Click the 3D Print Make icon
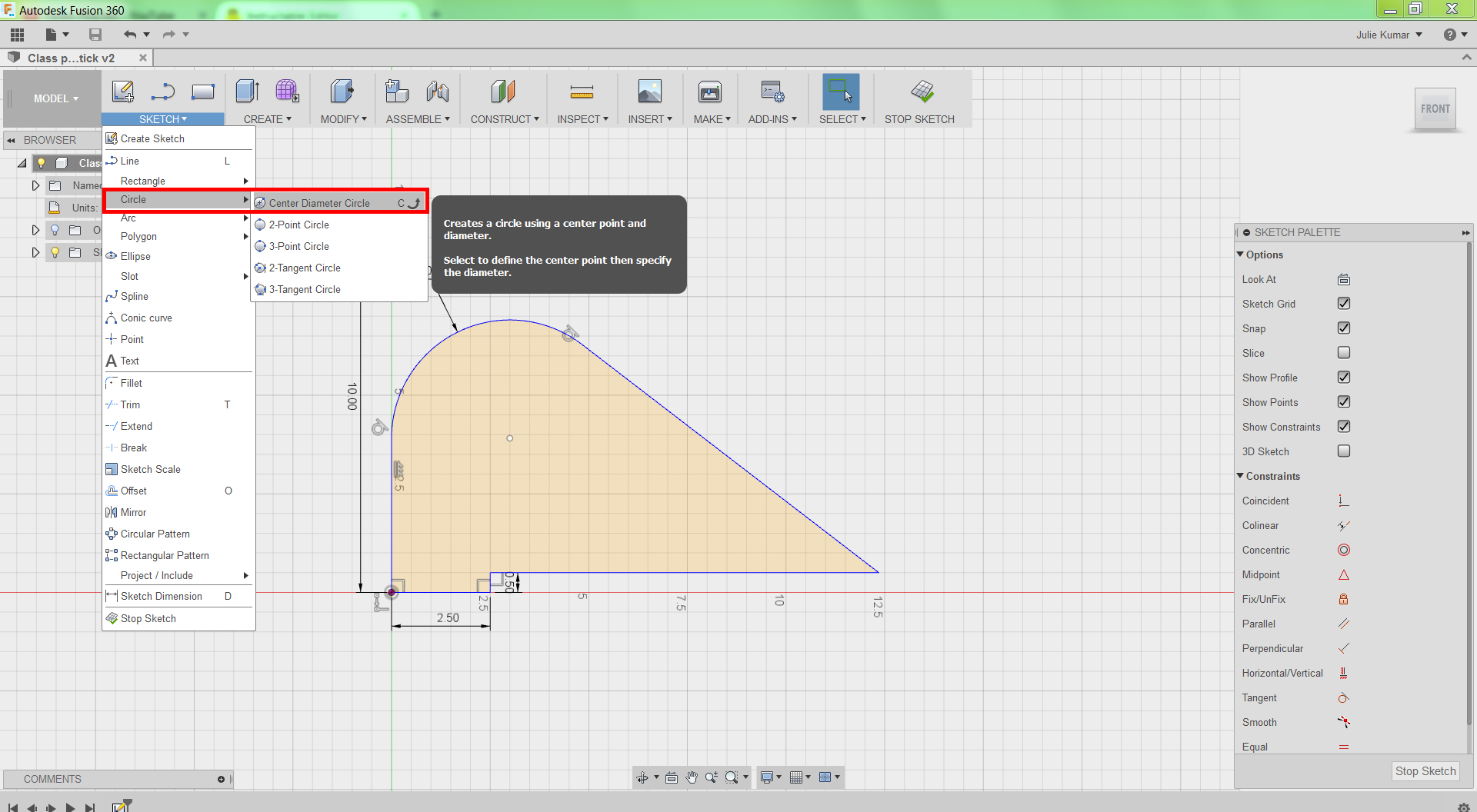This screenshot has height=812, width=1477. (x=710, y=92)
